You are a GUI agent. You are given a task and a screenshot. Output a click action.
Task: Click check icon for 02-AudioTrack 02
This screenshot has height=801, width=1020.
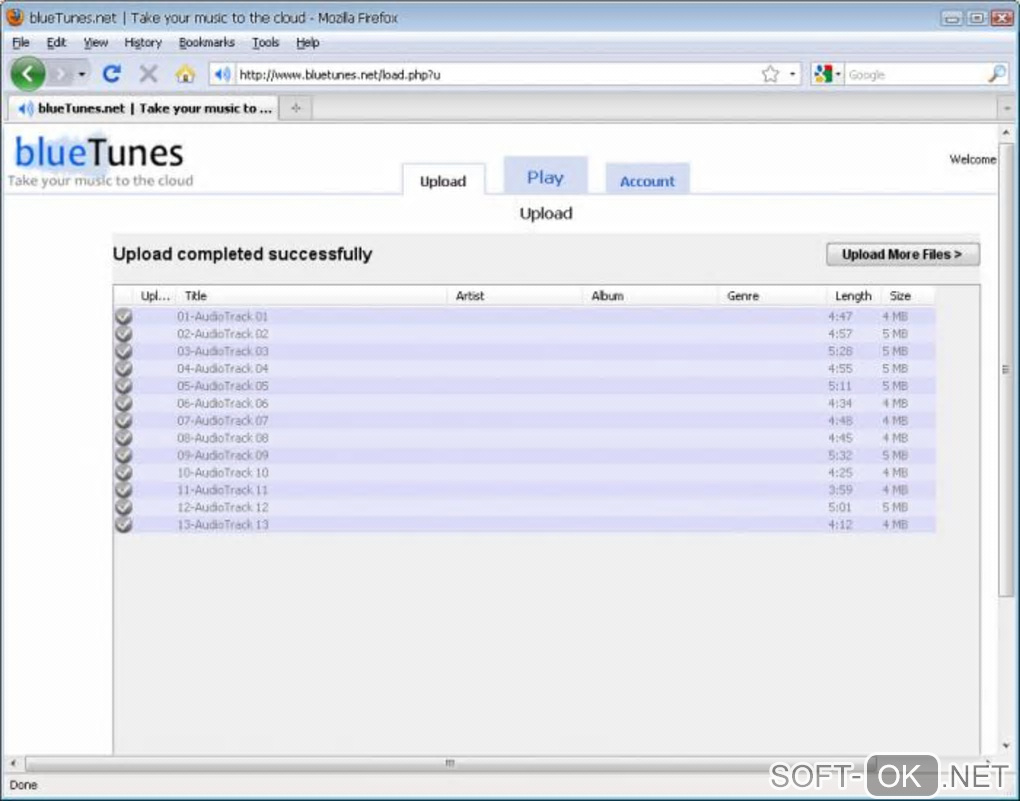(124, 333)
